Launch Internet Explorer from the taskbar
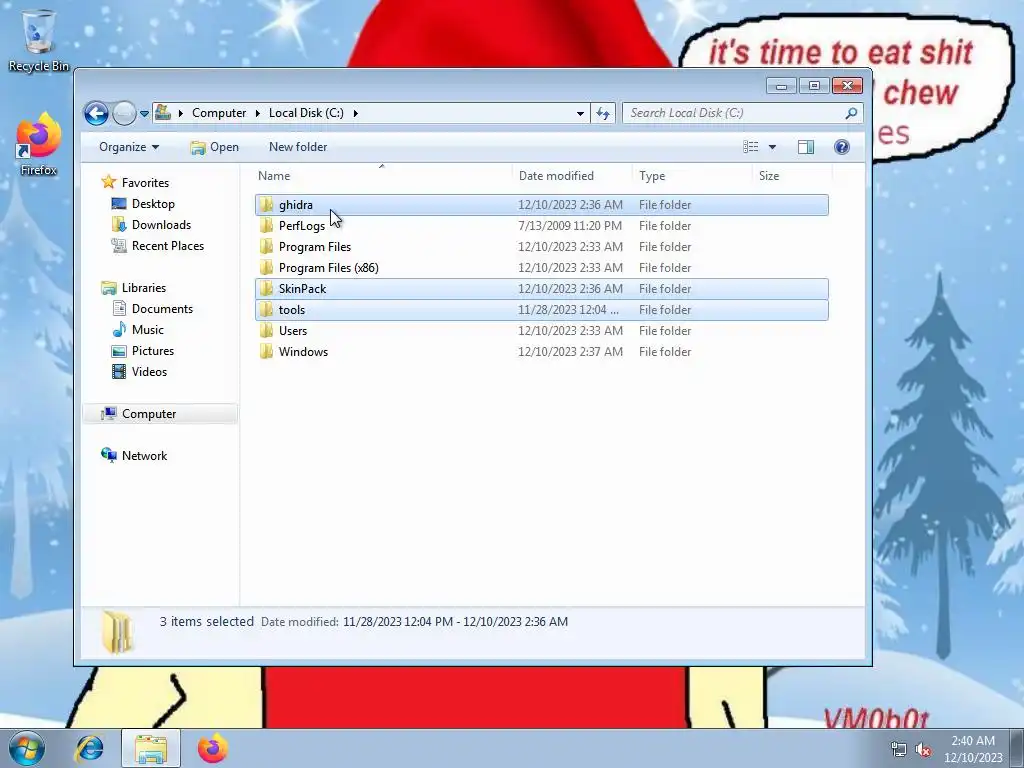1024x768 pixels. coord(89,748)
